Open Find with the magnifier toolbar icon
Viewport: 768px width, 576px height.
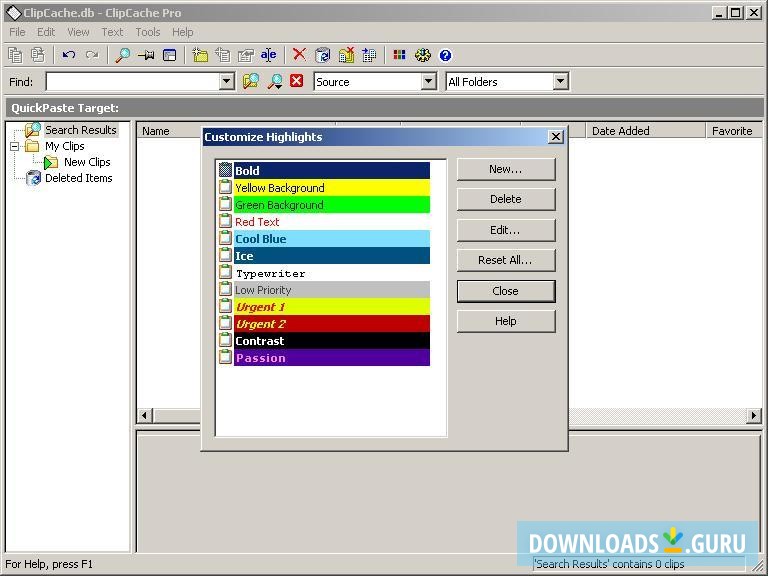(x=122, y=55)
